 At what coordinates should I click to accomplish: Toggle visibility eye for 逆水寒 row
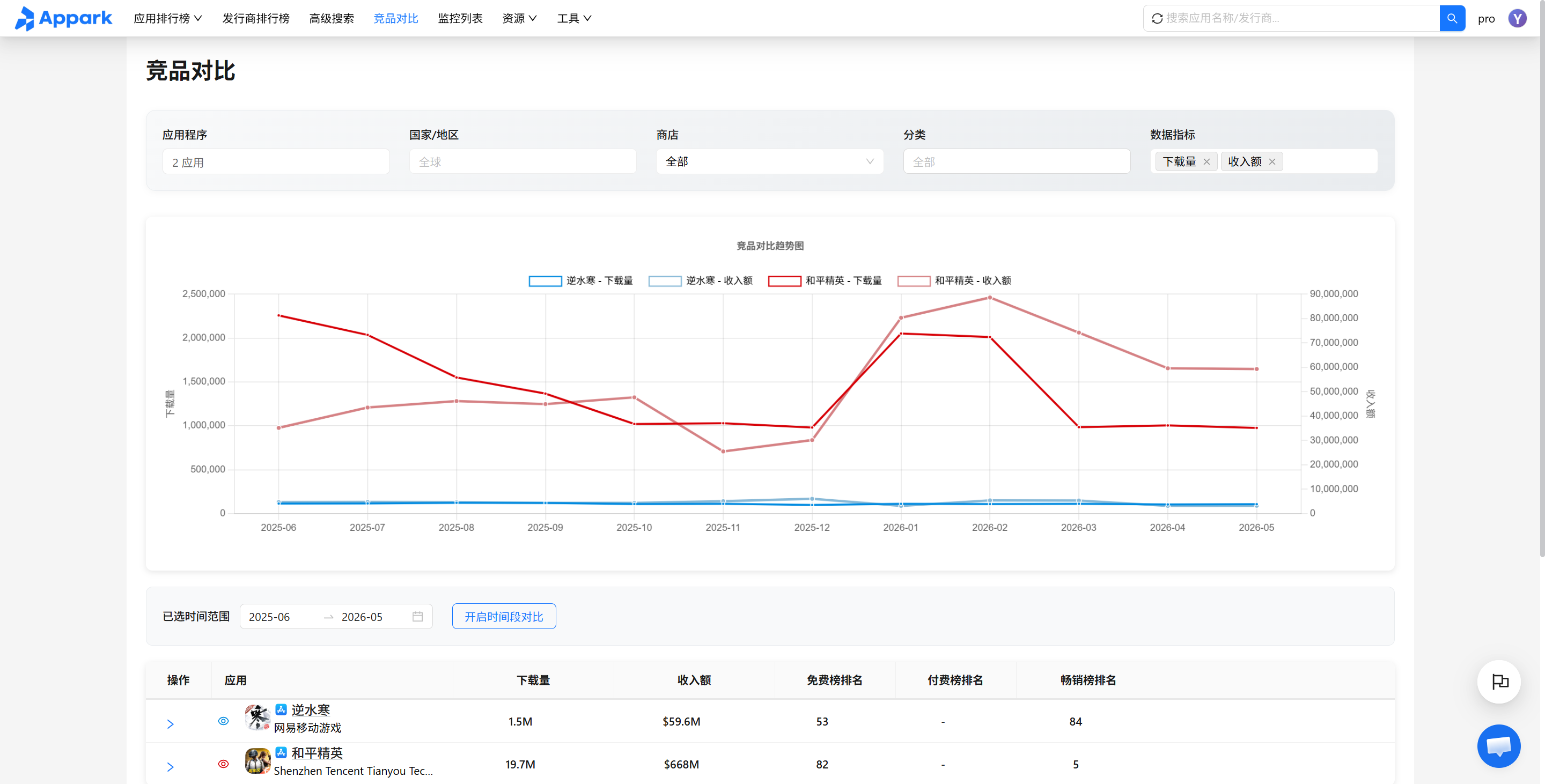[x=223, y=721]
